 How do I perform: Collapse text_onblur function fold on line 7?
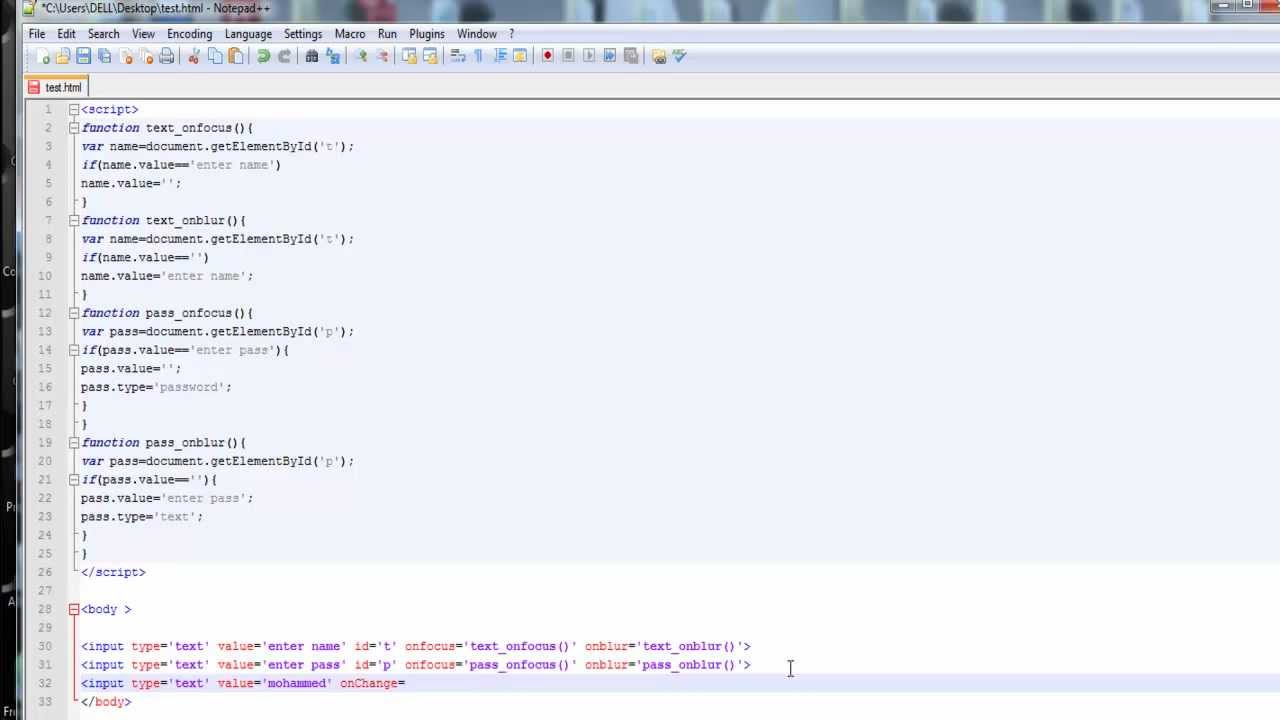coord(74,220)
